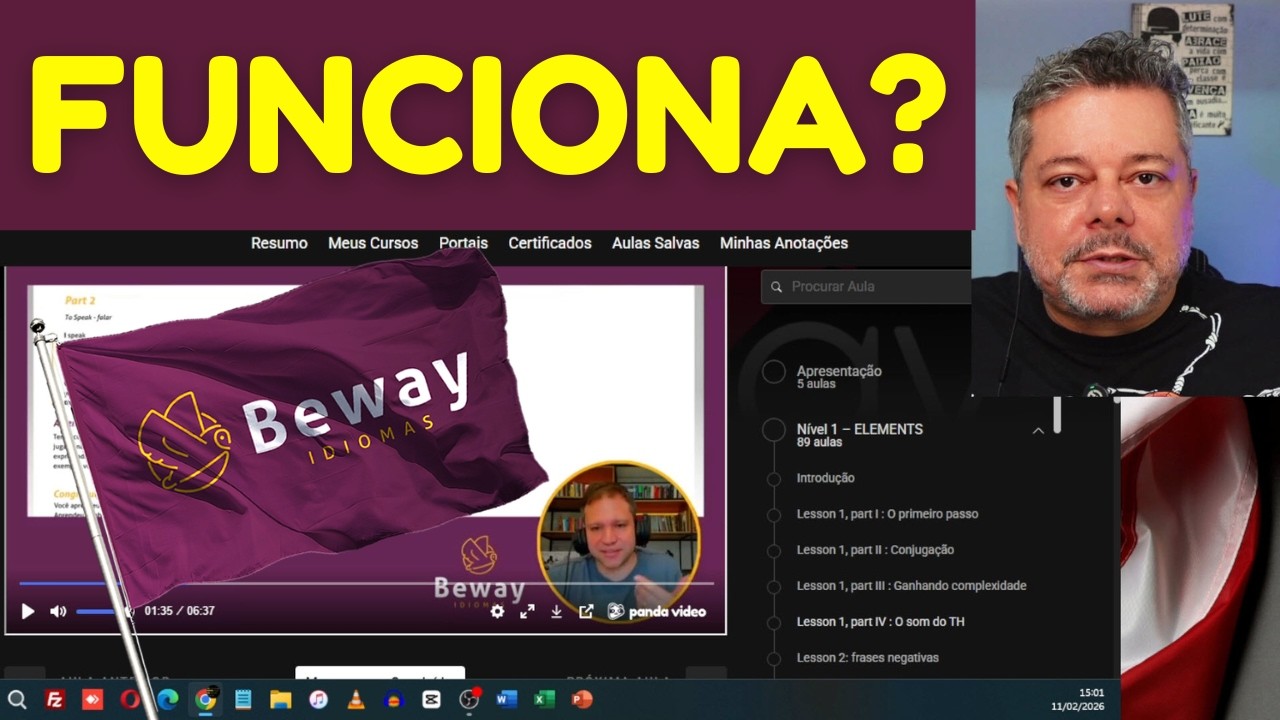Toggle completion circle for Lesson 1, part I
1280x720 pixels.
[x=774, y=515]
